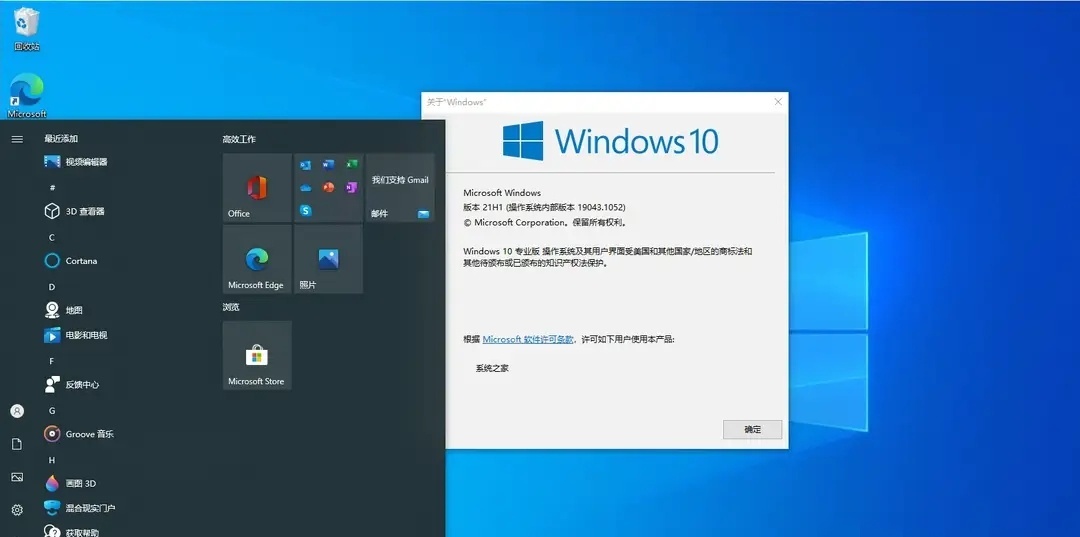
Task: Open 地图 (Maps) app
Action: tap(63, 310)
